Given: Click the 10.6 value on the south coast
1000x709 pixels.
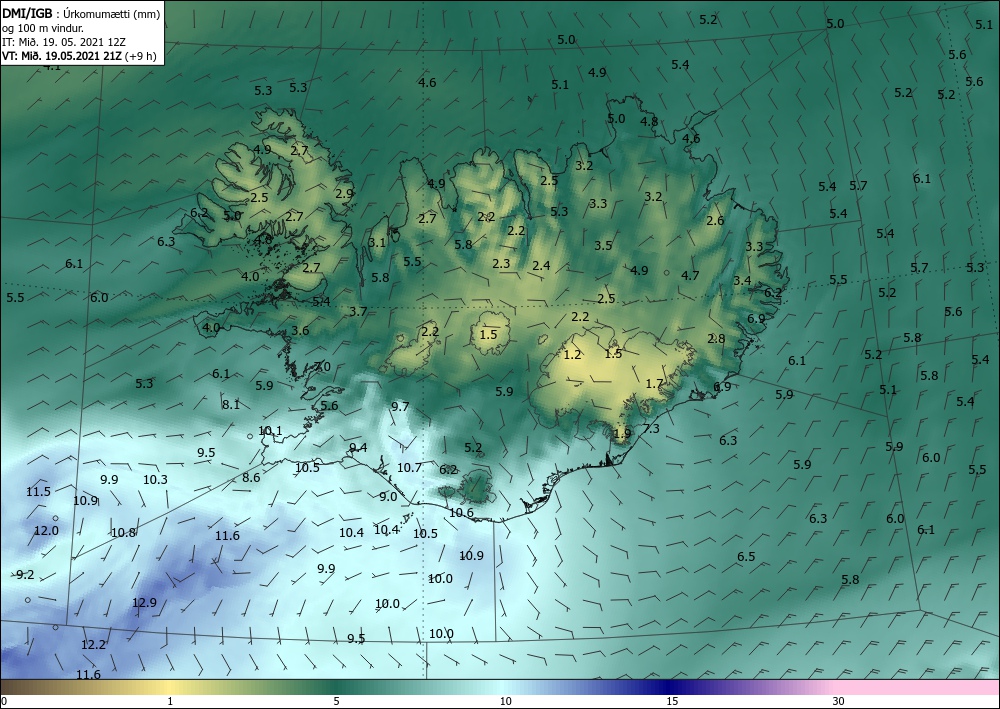Looking at the screenshot, I should [461, 512].
